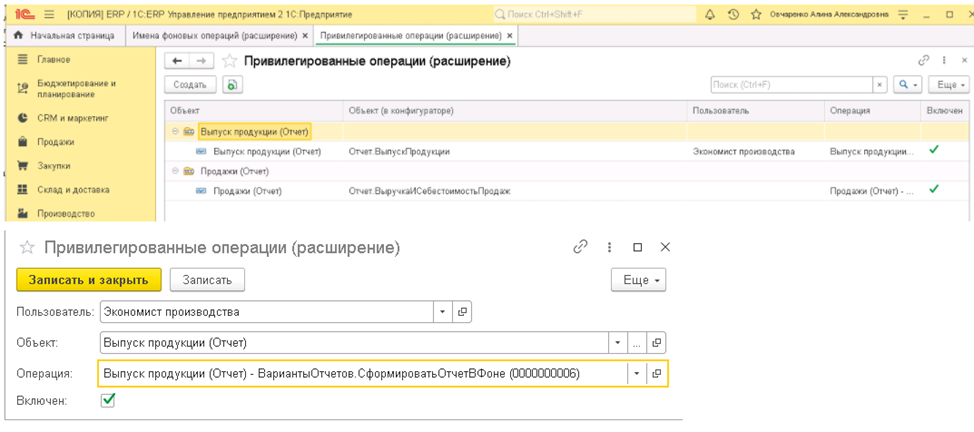The width and height of the screenshot is (974, 432).
Task: Add dialog form to favorites via star
Action: pyautogui.click(x=28, y=247)
